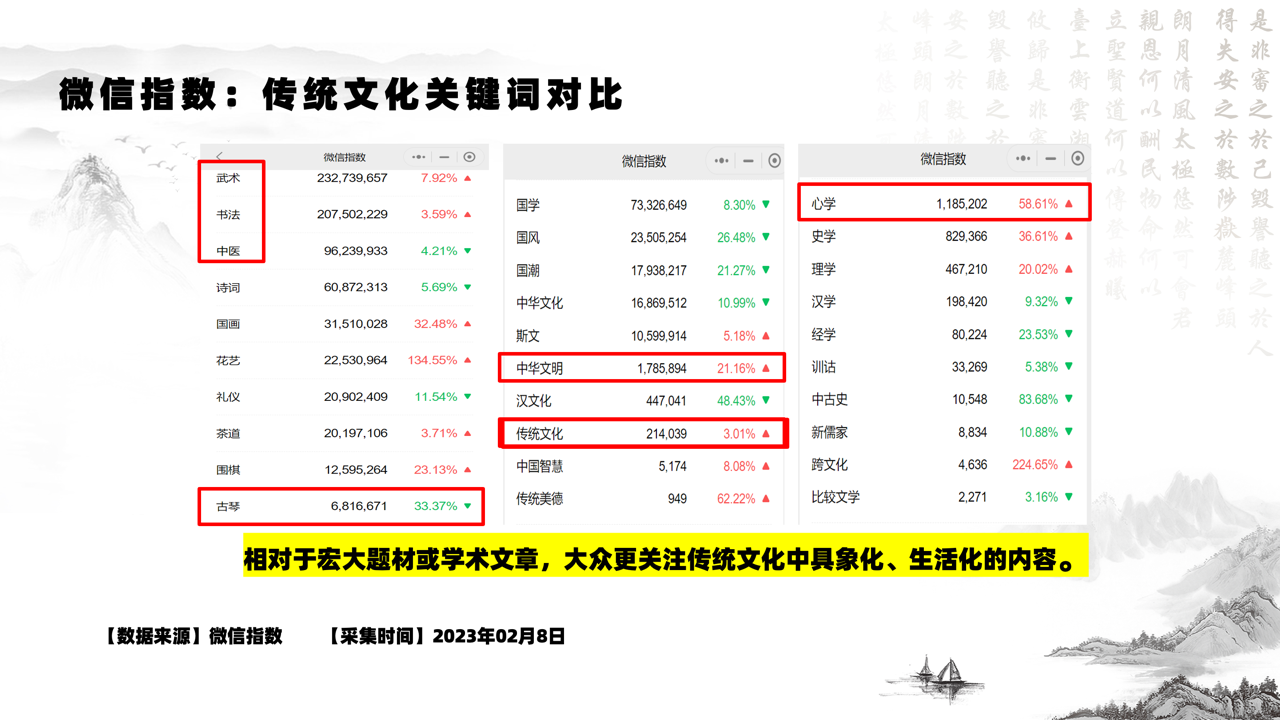Click the 新儒家 keyword
1280x720 pixels.
(x=830, y=432)
